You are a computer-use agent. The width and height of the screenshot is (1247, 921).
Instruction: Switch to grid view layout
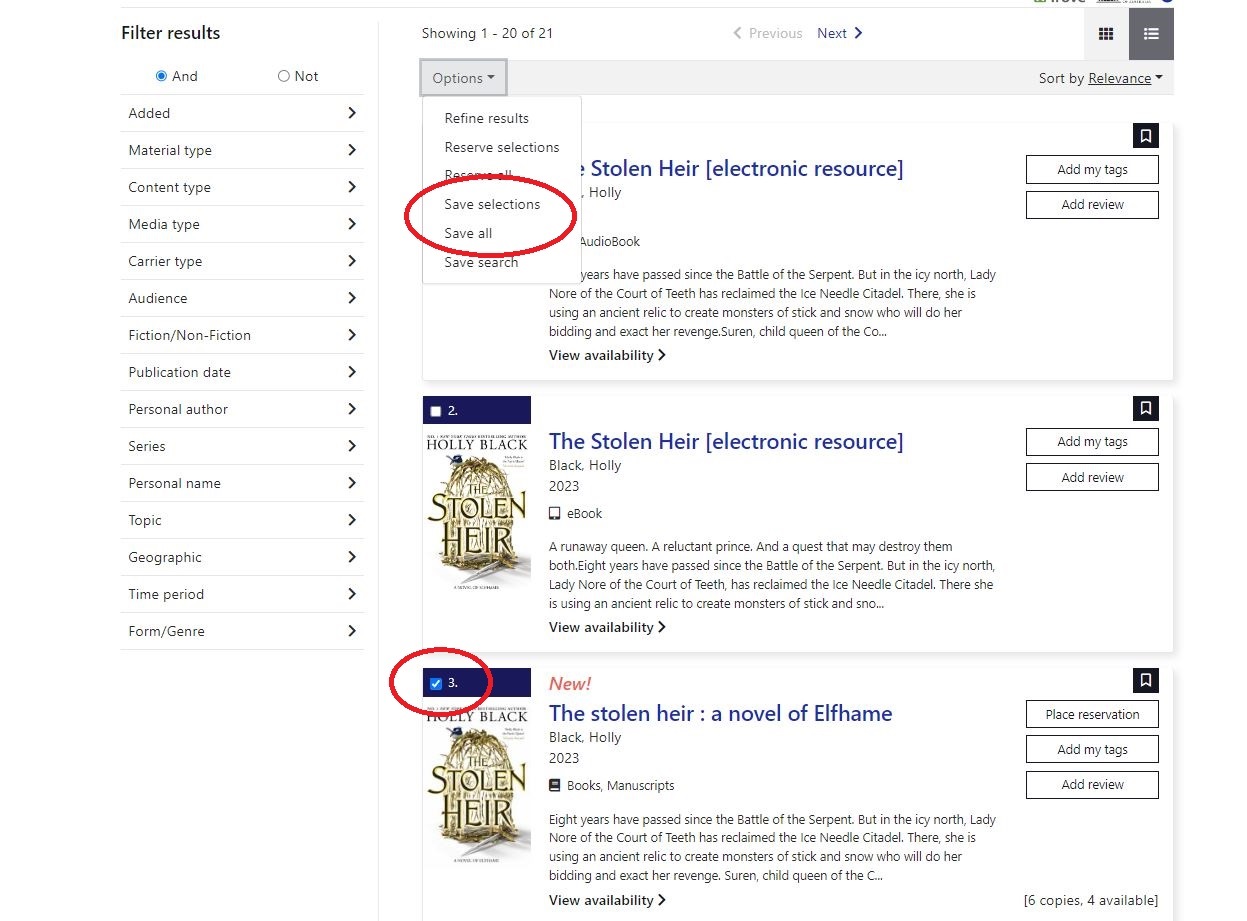[x=1106, y=34]
